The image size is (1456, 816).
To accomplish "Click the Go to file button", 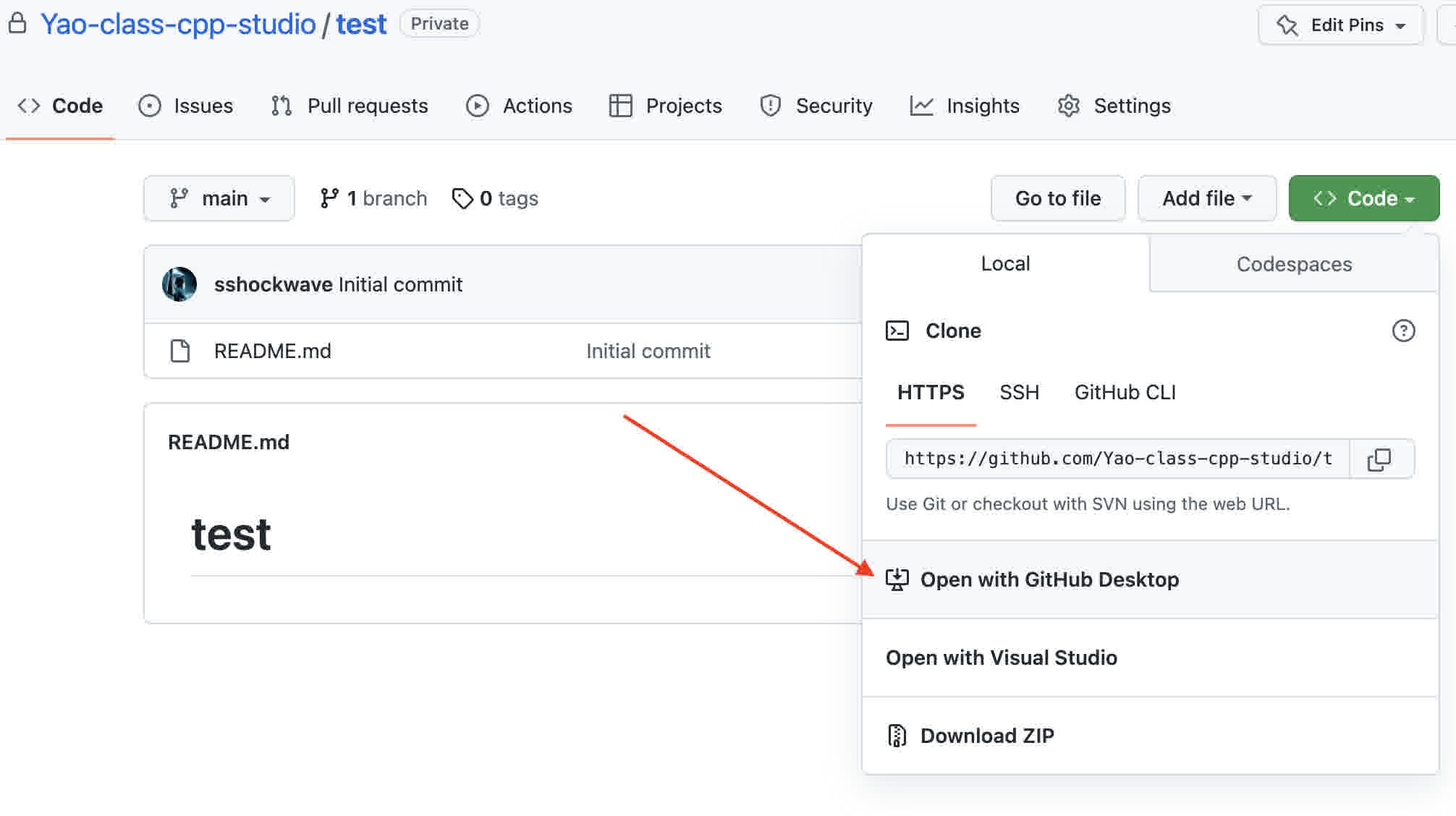I will pos(1058,198).
